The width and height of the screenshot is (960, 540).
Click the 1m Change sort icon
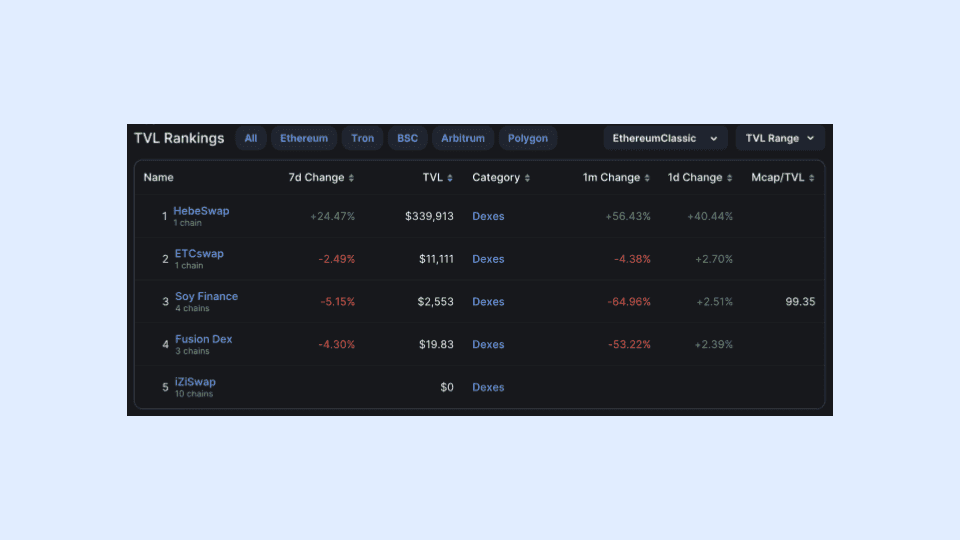coord(647,178)
